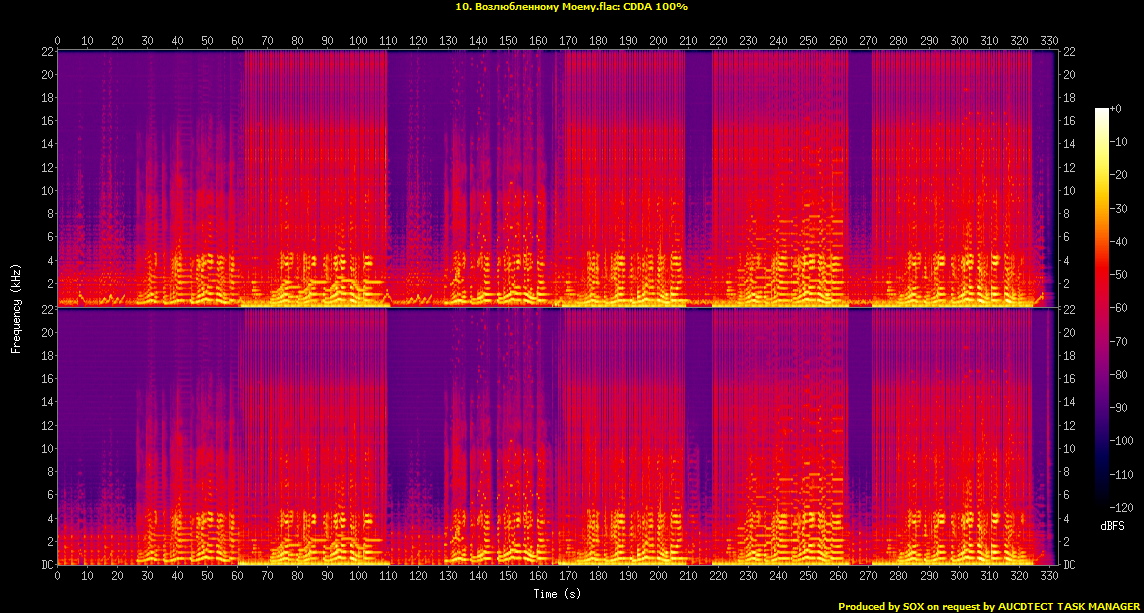Image resolution: width=1144 pixels, height=613 pixels.
Task: Click the 160 mark on bottom time axis
Action: [x=538, y=576]
